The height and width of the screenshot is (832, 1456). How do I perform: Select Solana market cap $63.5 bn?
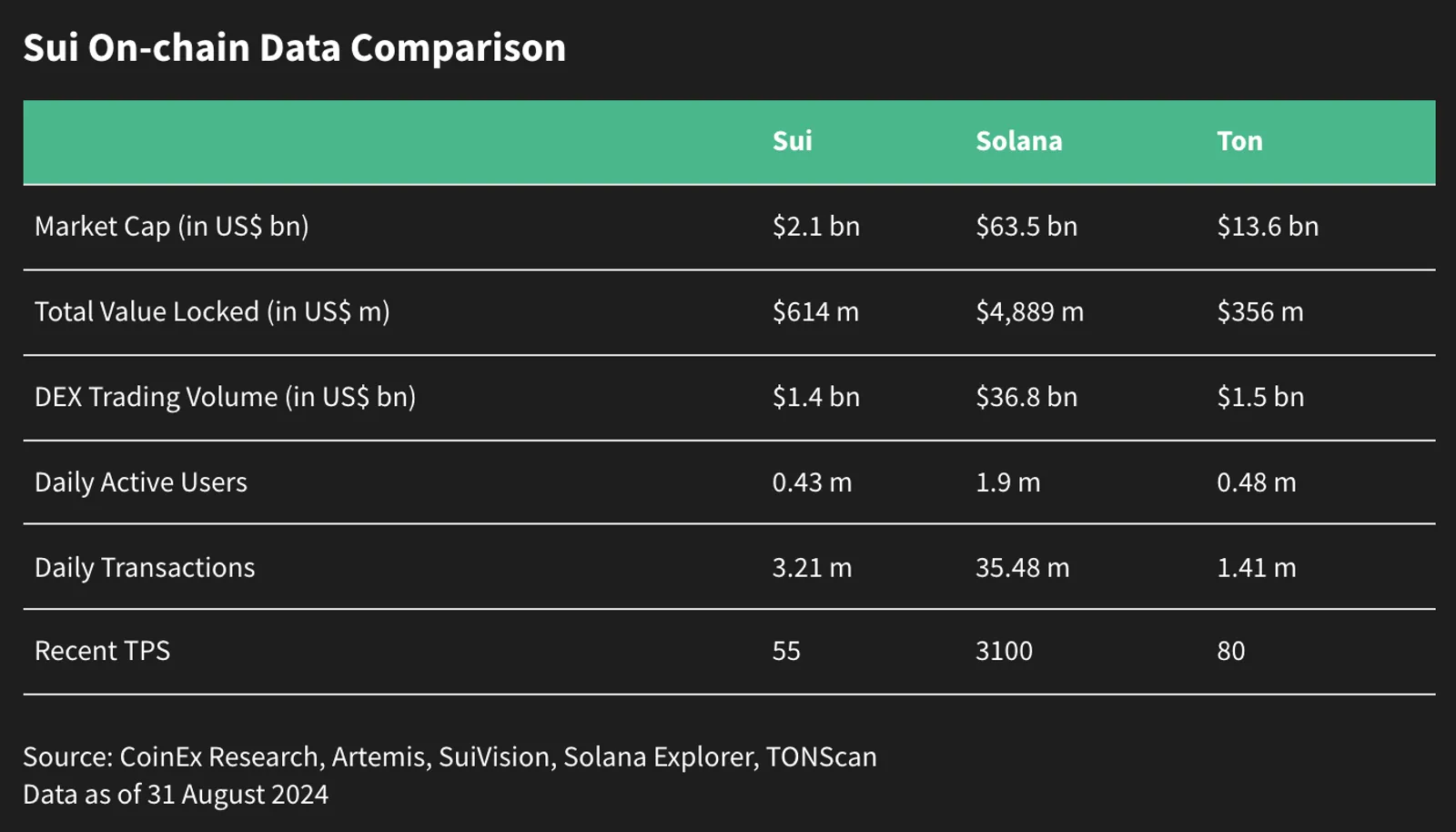click(1026, 227)
